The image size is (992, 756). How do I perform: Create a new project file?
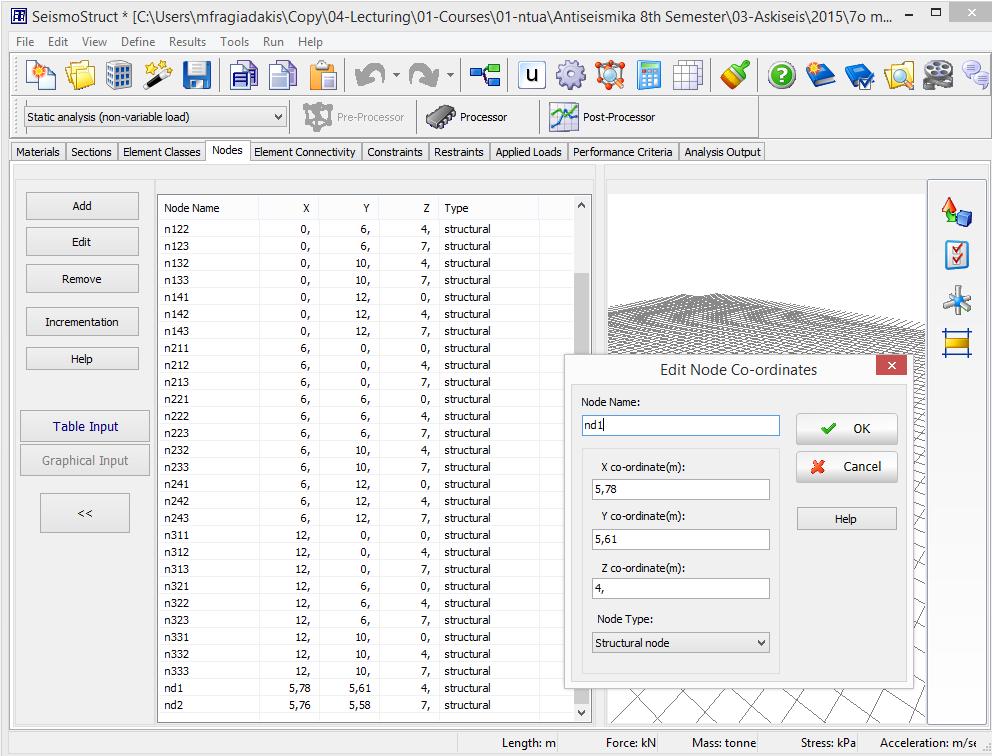click(x=40, y=75)
